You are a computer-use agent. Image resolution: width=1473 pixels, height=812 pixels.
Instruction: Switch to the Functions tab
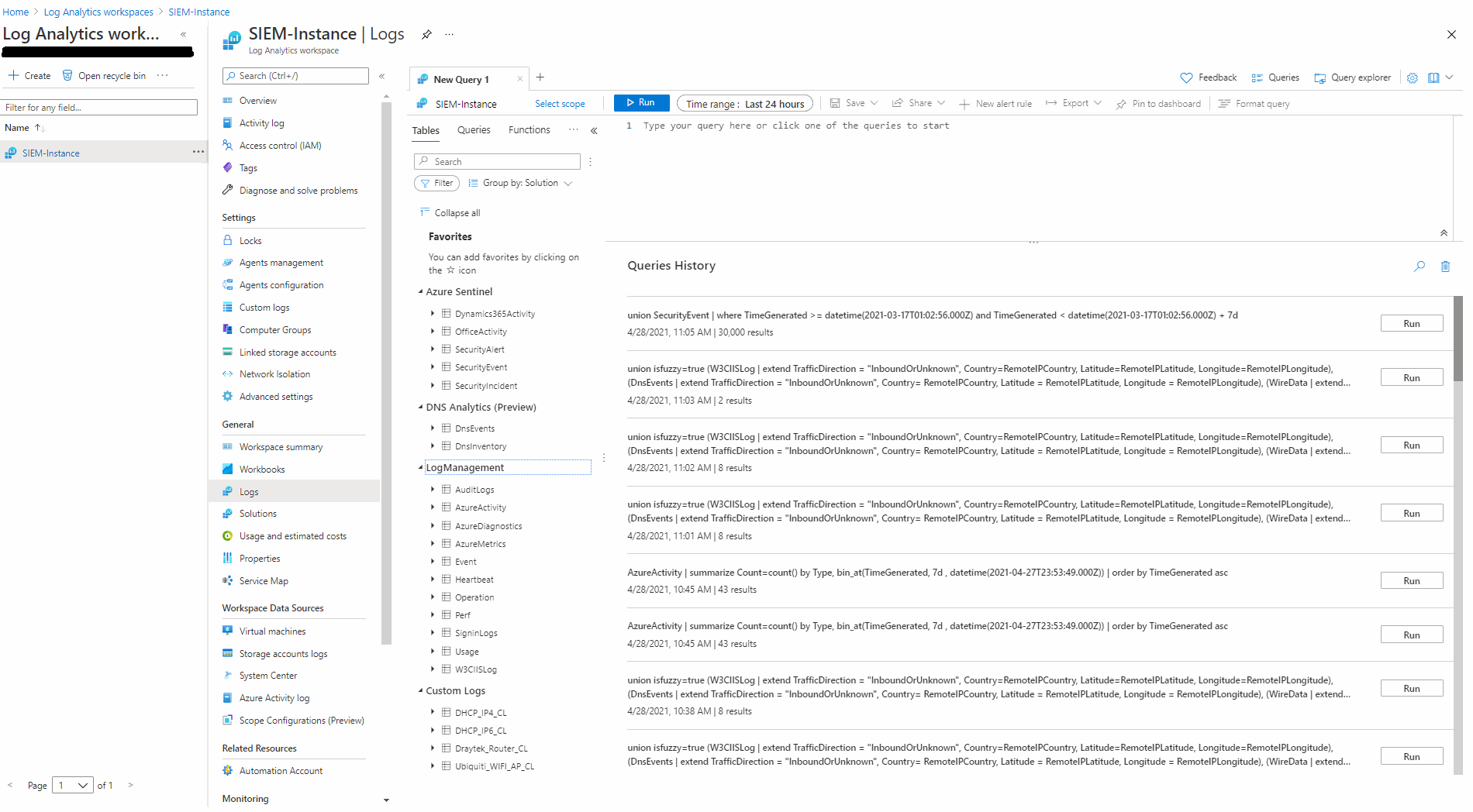point(530,130)
